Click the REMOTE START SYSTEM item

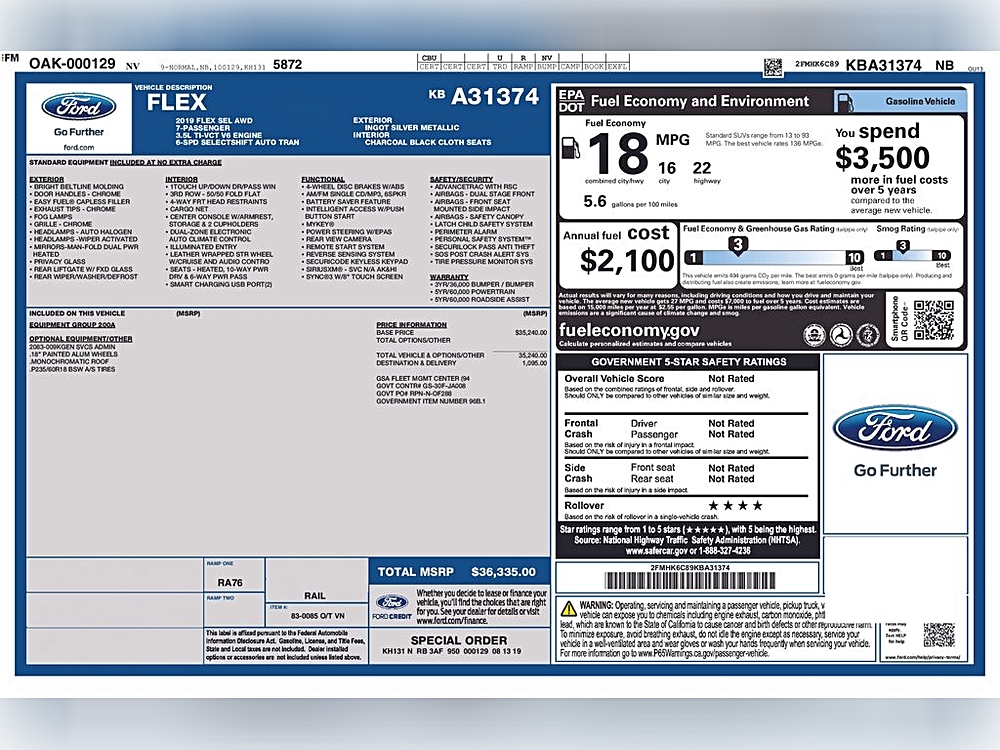click(x=345, y=247)
